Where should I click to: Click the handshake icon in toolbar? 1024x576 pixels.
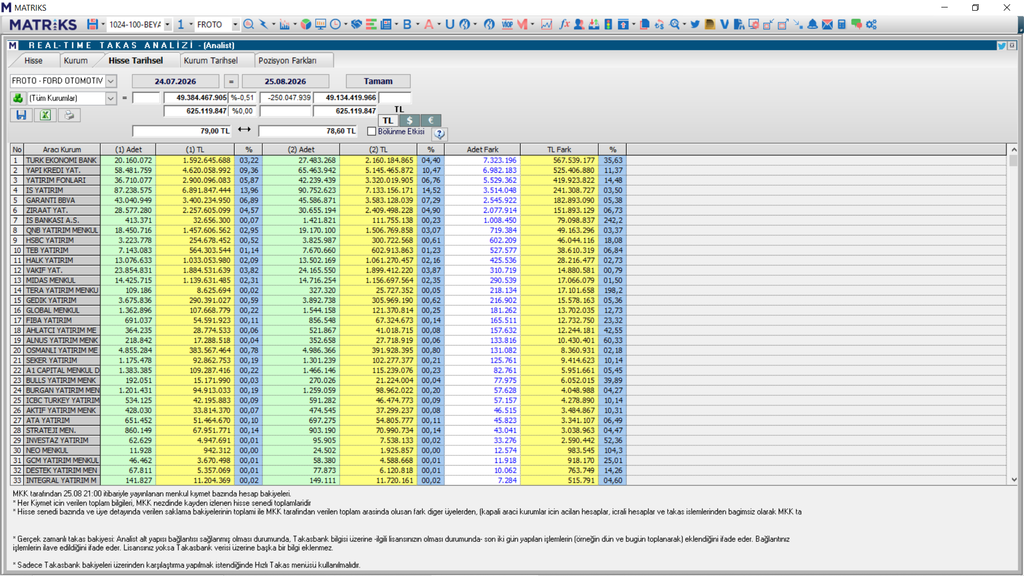coord(356,24)
